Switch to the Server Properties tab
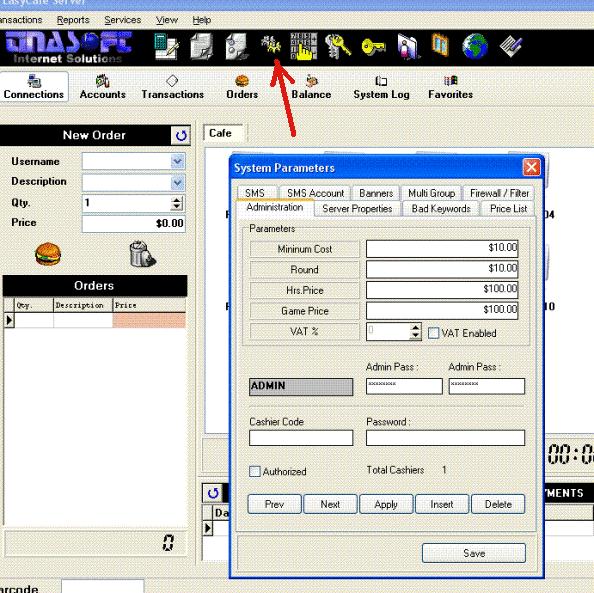Screen dimensions: 594x593 click(357, 209)
